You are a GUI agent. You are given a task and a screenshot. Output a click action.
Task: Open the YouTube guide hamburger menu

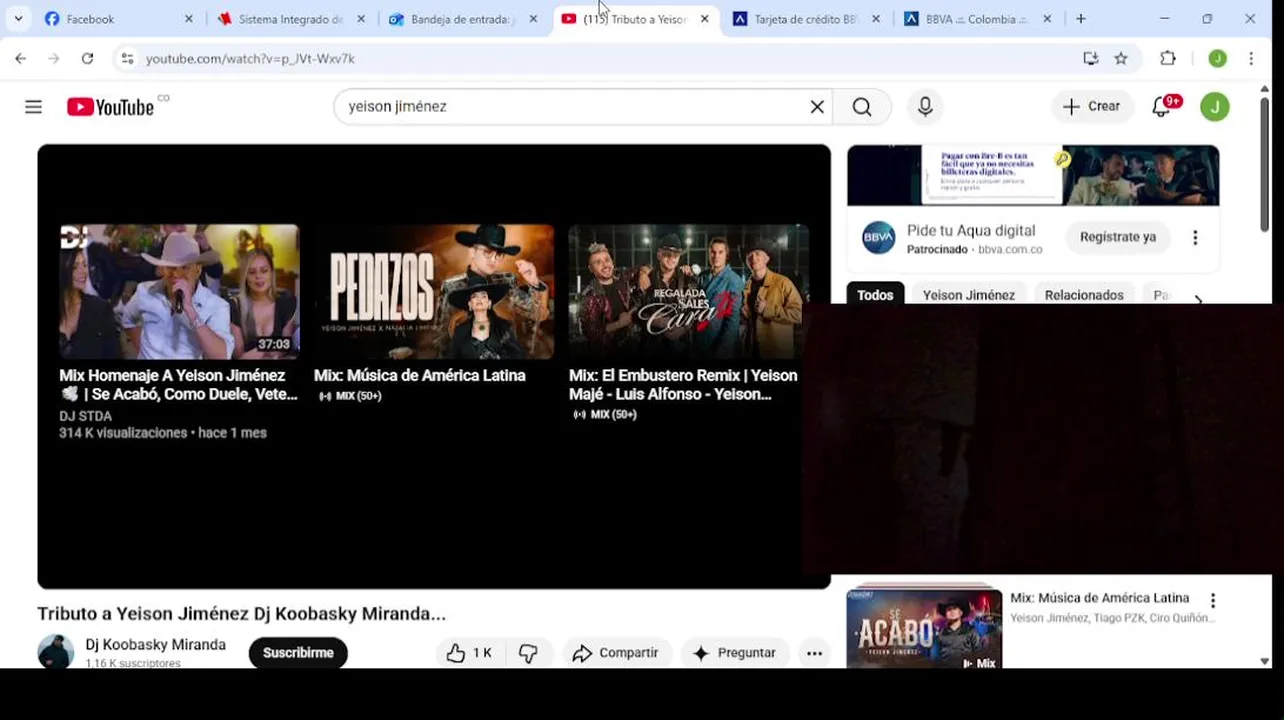pyautogui.click(x=33, y=107)
